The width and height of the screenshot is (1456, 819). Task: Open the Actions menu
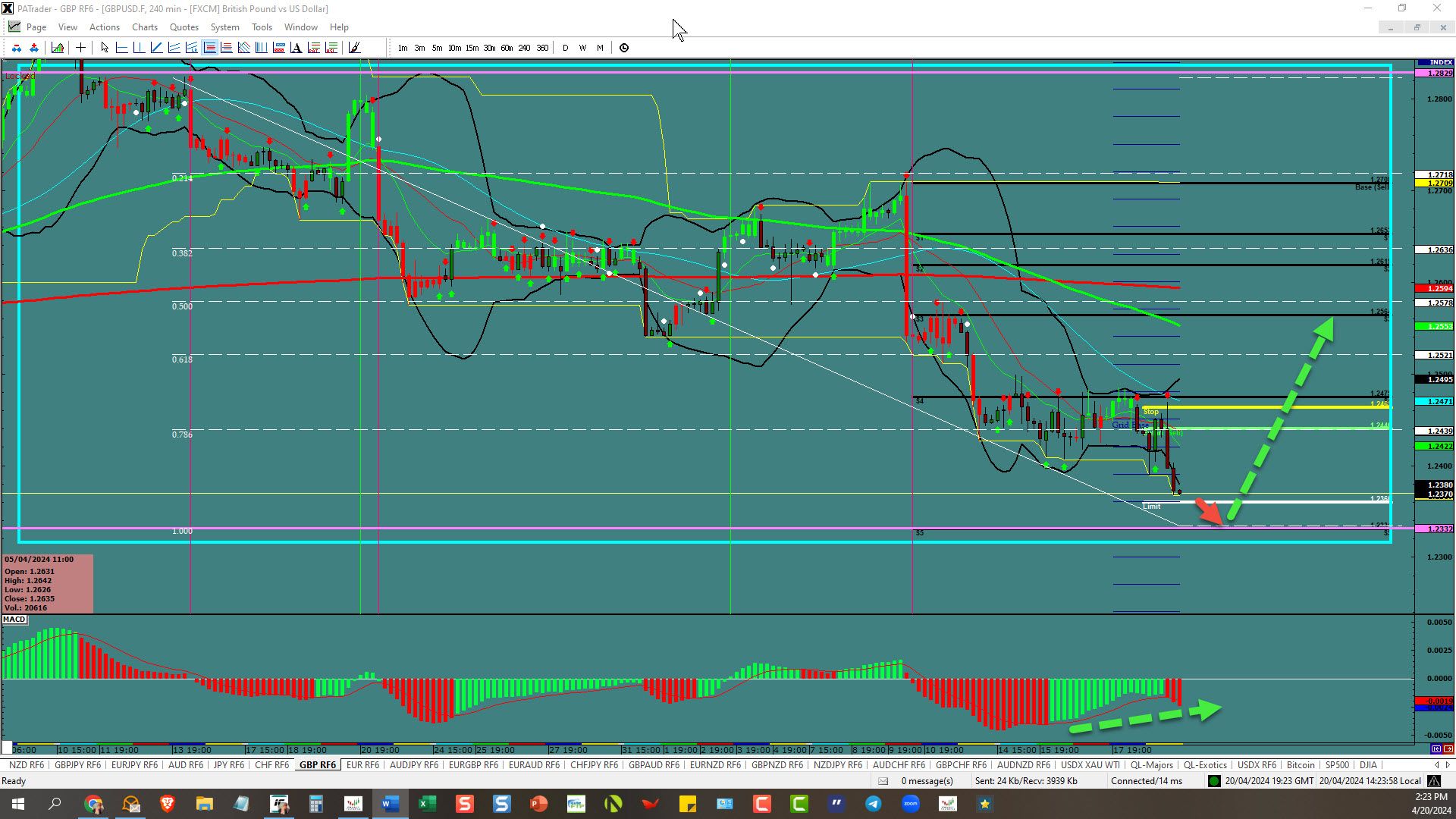click(105, 27)
